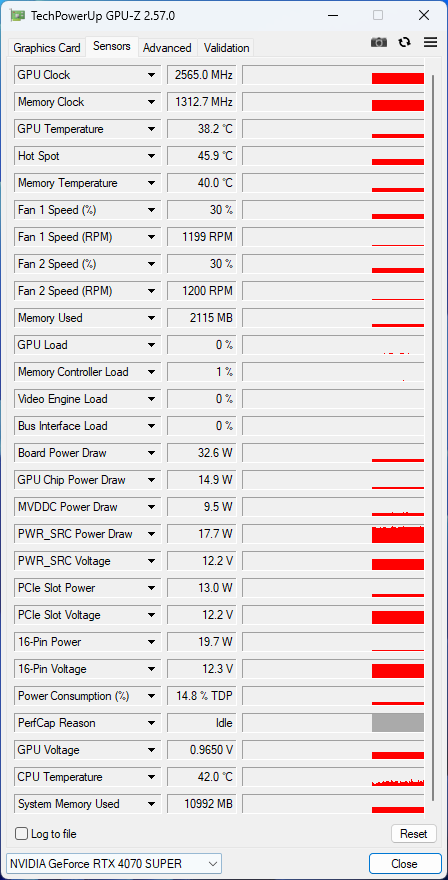Click the Reset button
The image size is (448, 880).
414,833
